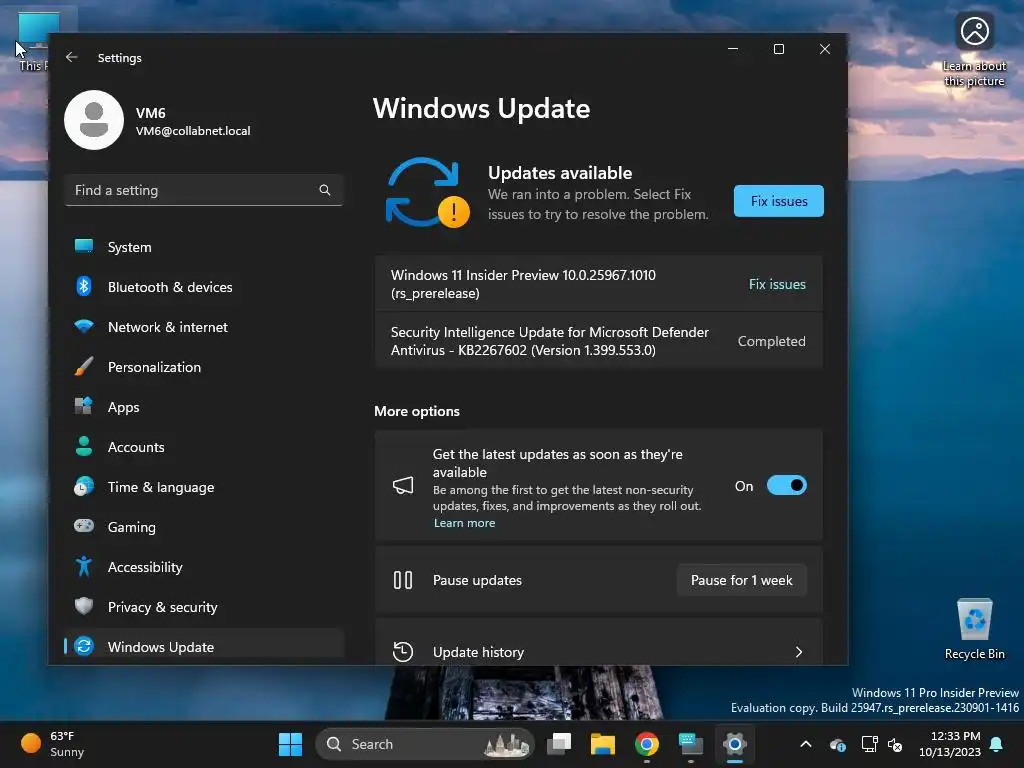1024x768 pixels.
Task: Click the Security Intelligence Update row text
Action: (x=549, y=341)
